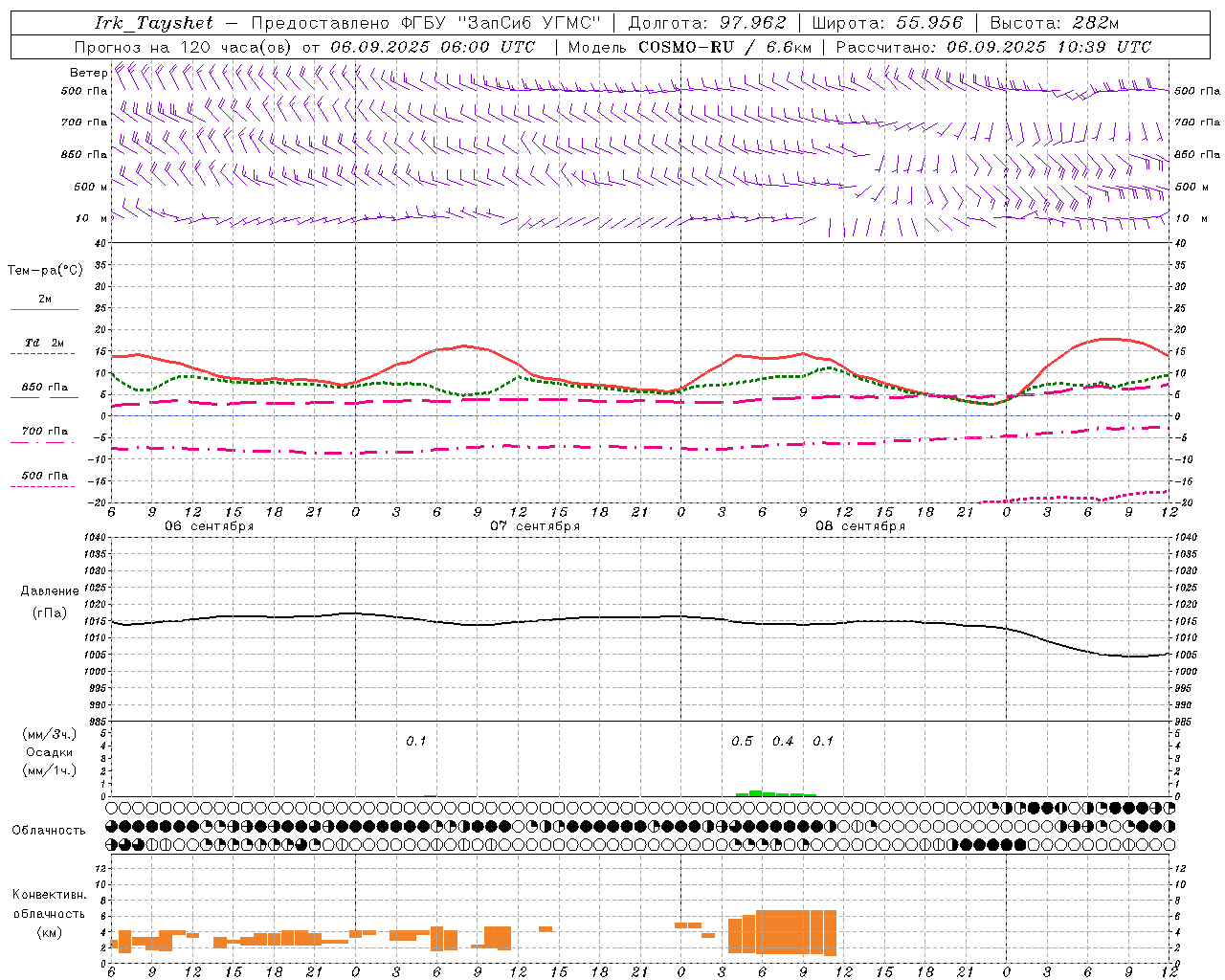This screenshot has height=980, width=1225.
Task: Select the 'Тем-ра(°C)' temperature panel label
Action: coord(45,271)
